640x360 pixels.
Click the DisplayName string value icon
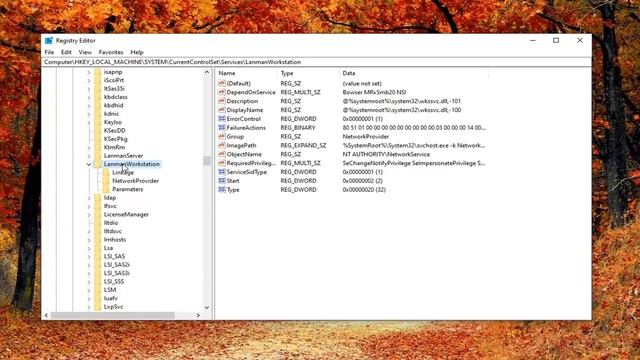click(x=222, y=110)
